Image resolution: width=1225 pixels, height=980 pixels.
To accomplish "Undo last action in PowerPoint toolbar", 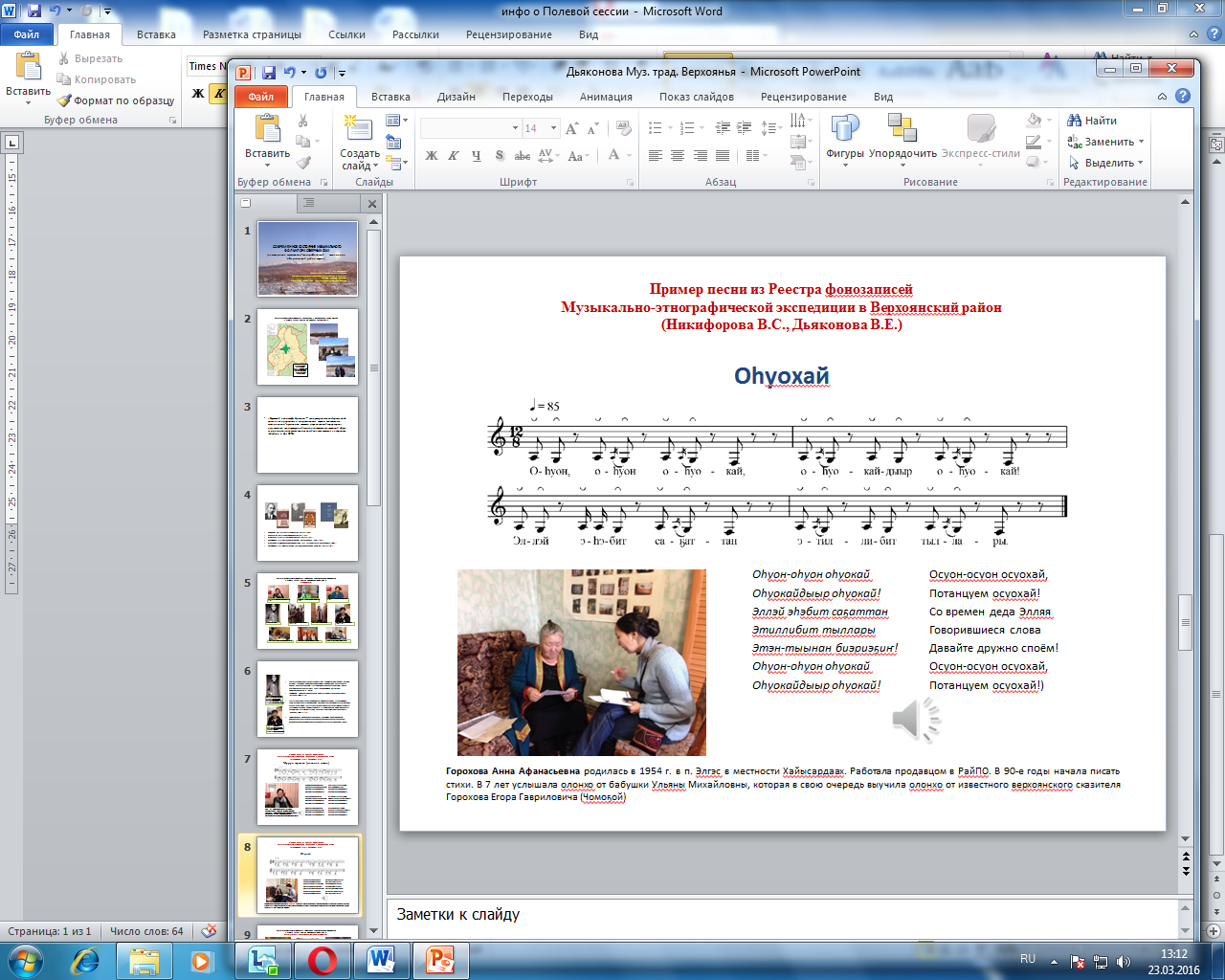I will point(289,73).
